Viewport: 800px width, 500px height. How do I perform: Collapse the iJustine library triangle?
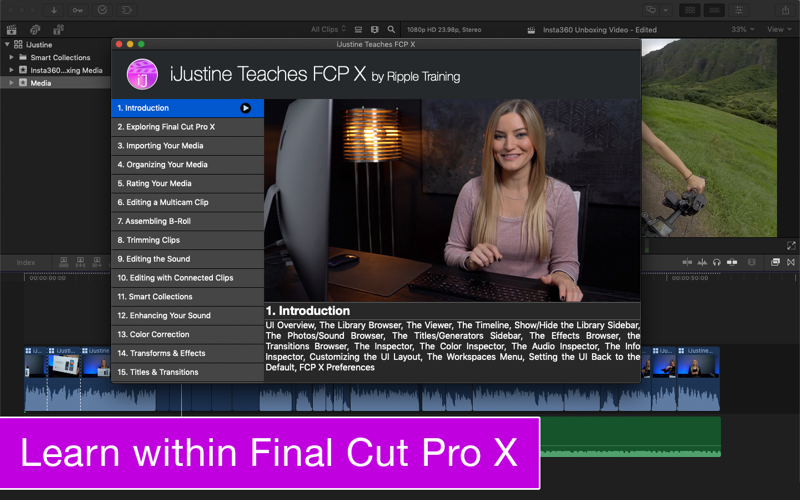point(7,44)
